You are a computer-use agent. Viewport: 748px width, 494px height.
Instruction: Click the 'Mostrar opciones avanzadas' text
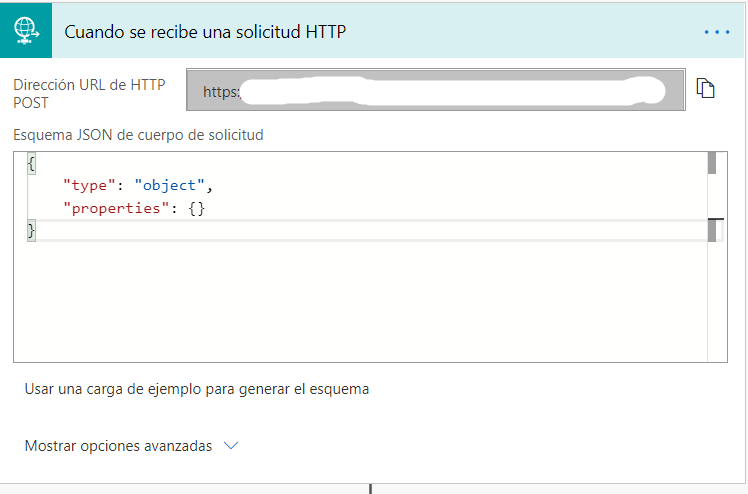tap(118, 446)
